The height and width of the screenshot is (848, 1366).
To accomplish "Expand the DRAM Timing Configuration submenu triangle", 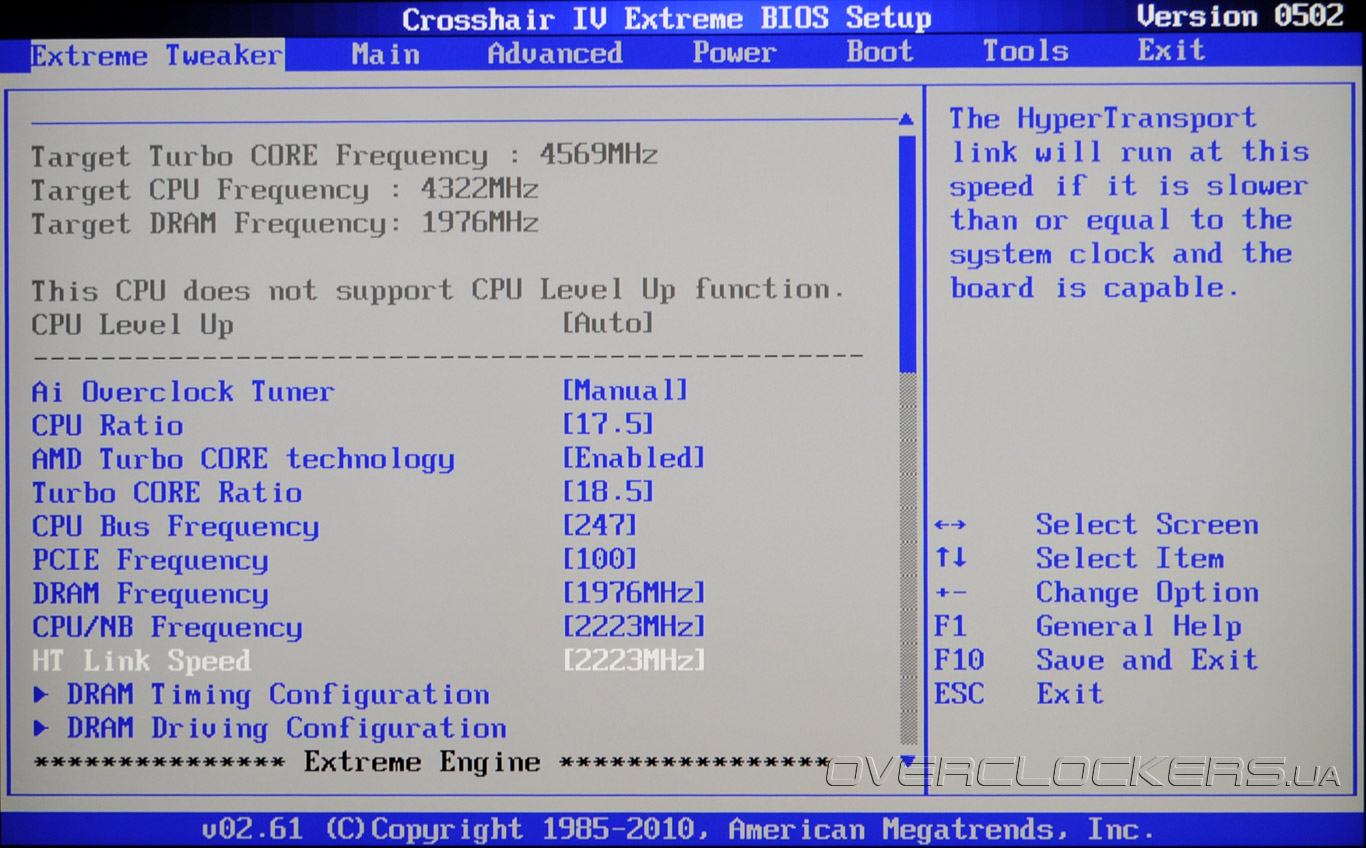I will click(x=41, y=694).
